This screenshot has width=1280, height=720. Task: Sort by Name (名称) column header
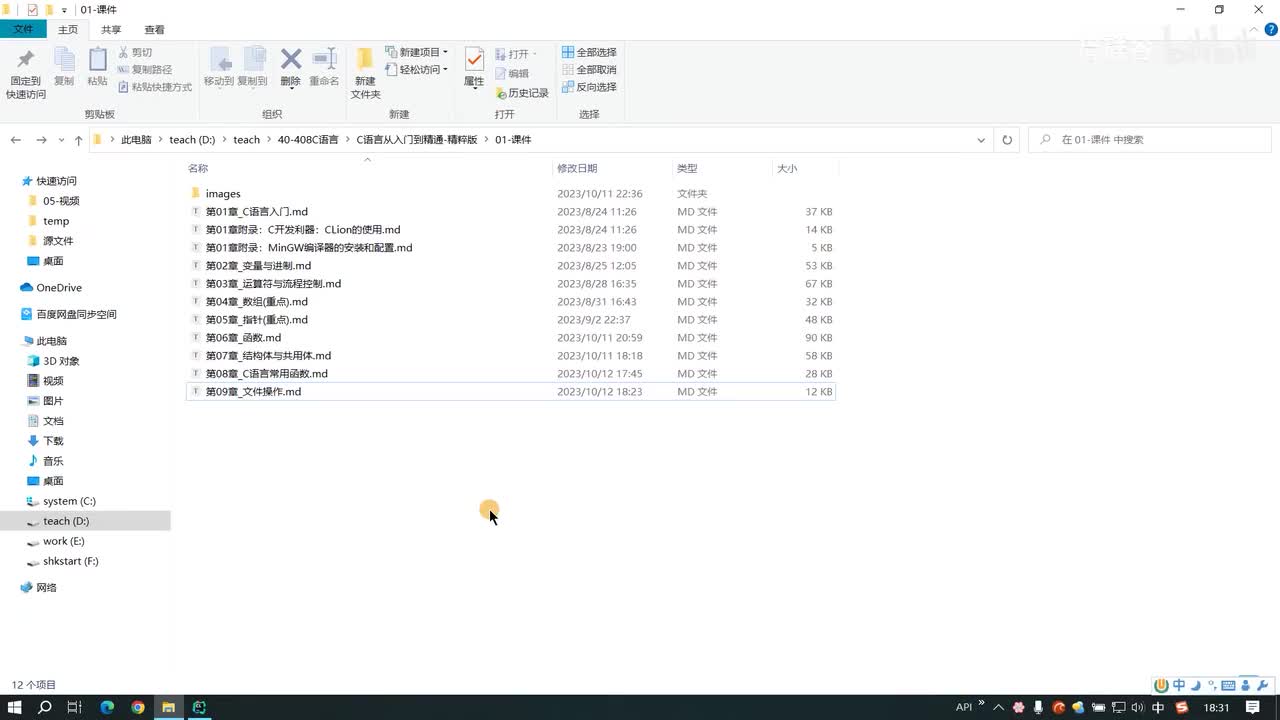point(198,169)
